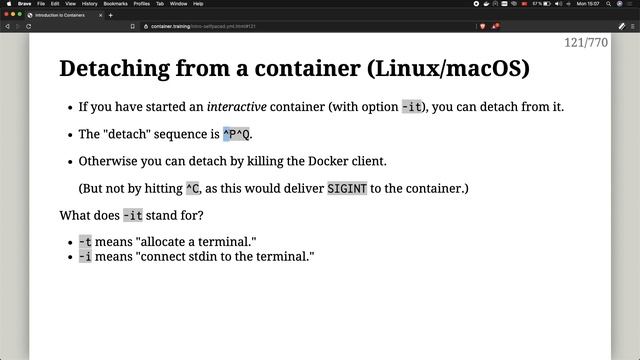This screenshot has width=640, height=360.
Task: Open the Edit menu
Action: (55, 4)
